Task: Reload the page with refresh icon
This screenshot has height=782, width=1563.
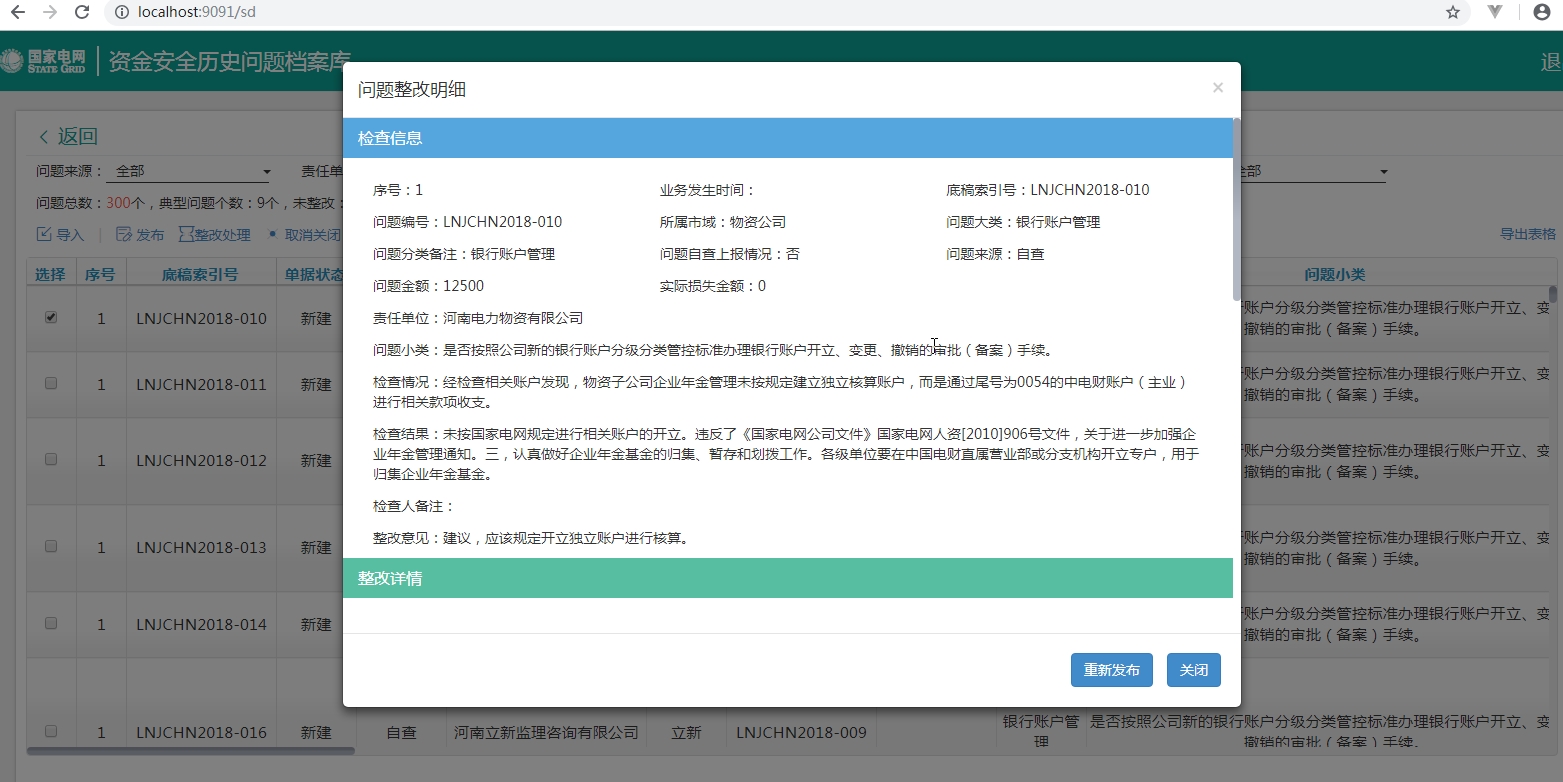Action: click(x=83, y=13)
